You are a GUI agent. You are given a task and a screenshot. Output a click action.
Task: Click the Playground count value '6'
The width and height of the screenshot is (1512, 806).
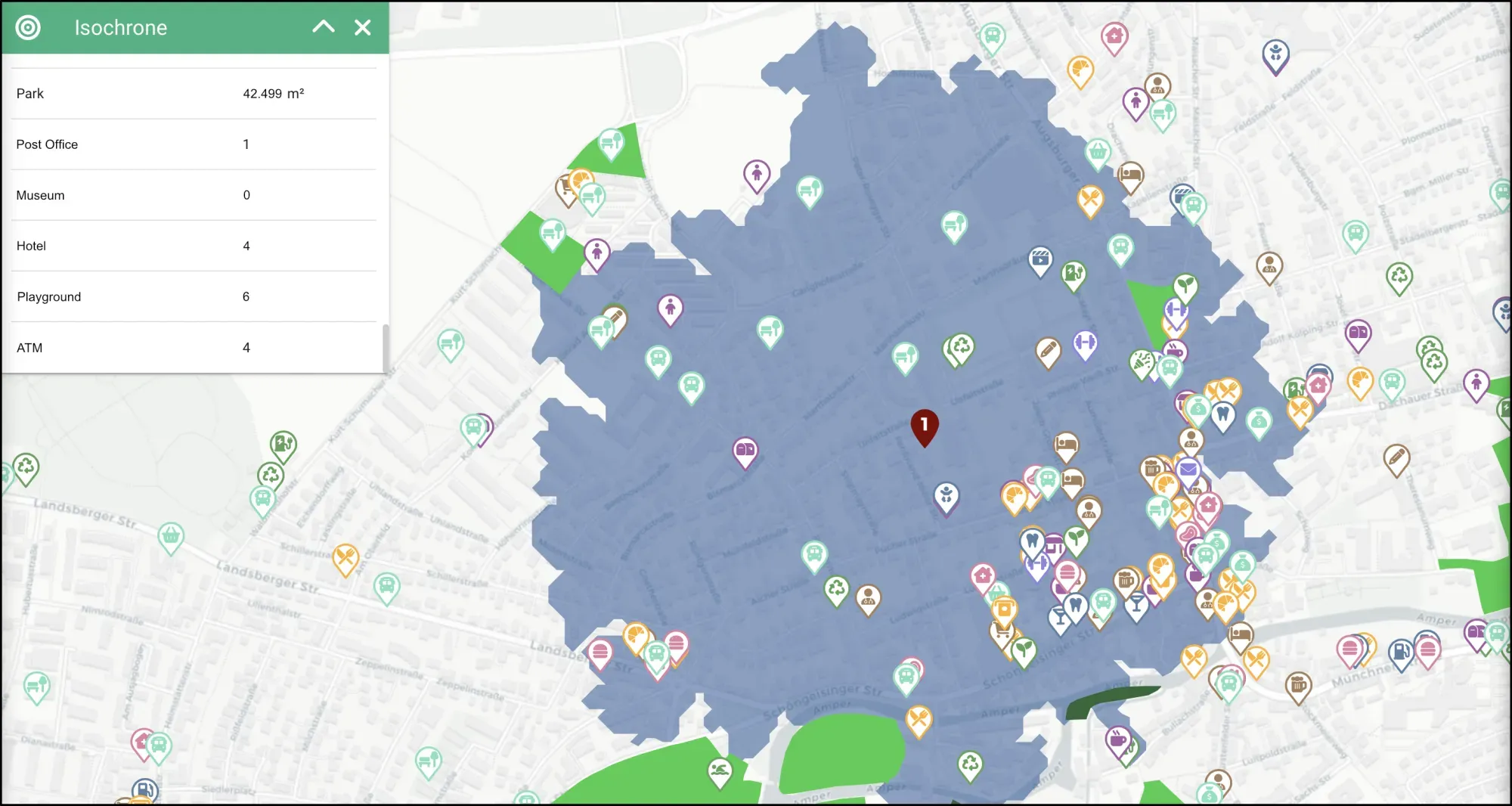click(x=246, y=296)
